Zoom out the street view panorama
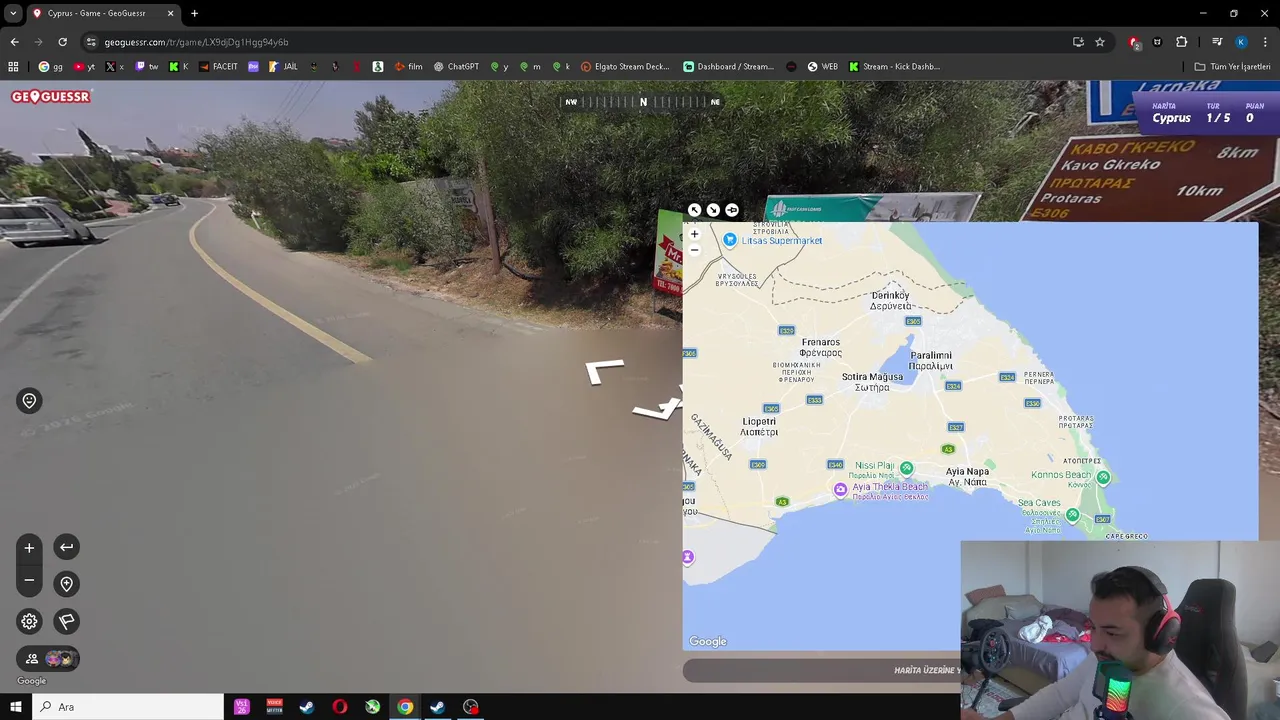The height and width of the screenshot is (720, 1280). [29, 580]
